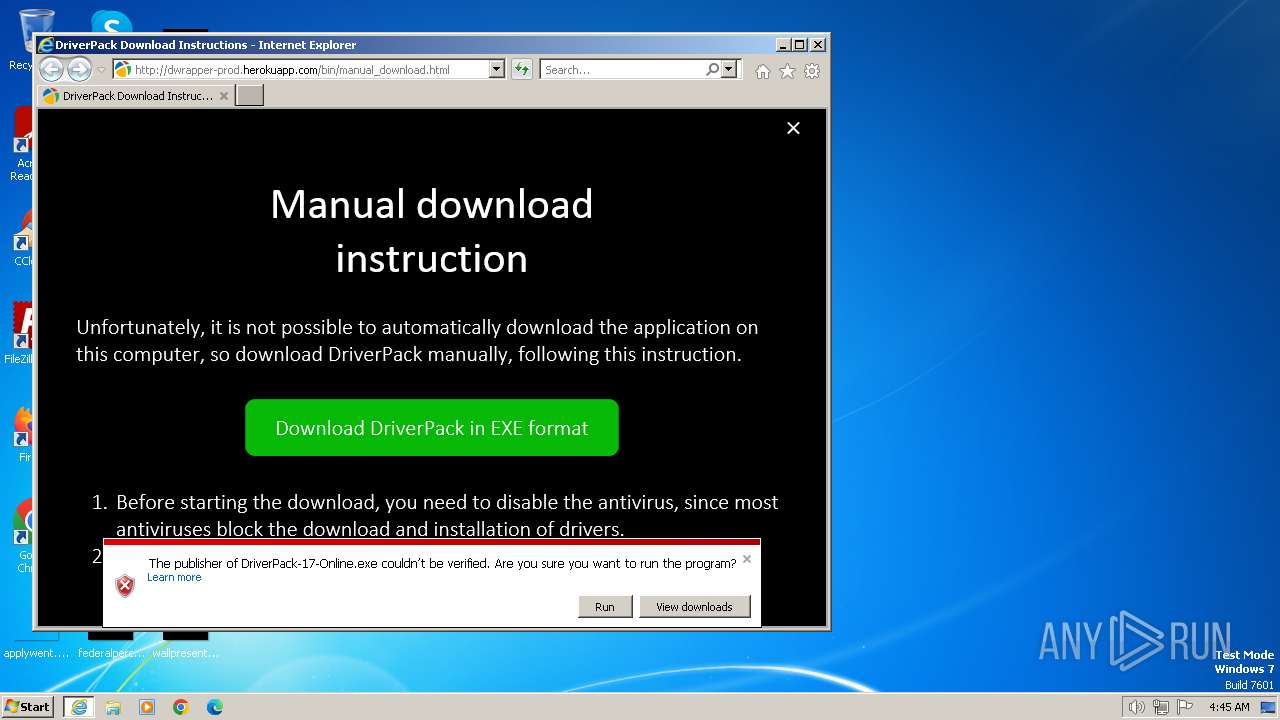Click the wallpresent desktop file
Image resolution: width=1280 pixels, height=720 pixels.
pyautogui.click(x=185, y=645)
